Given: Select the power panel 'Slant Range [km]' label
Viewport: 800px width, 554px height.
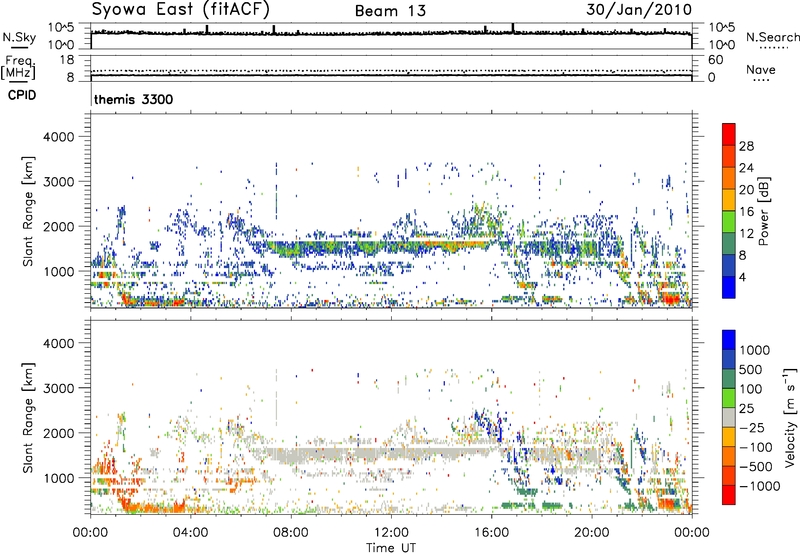Looking at the screenshot, I should (x=28, y=211).
